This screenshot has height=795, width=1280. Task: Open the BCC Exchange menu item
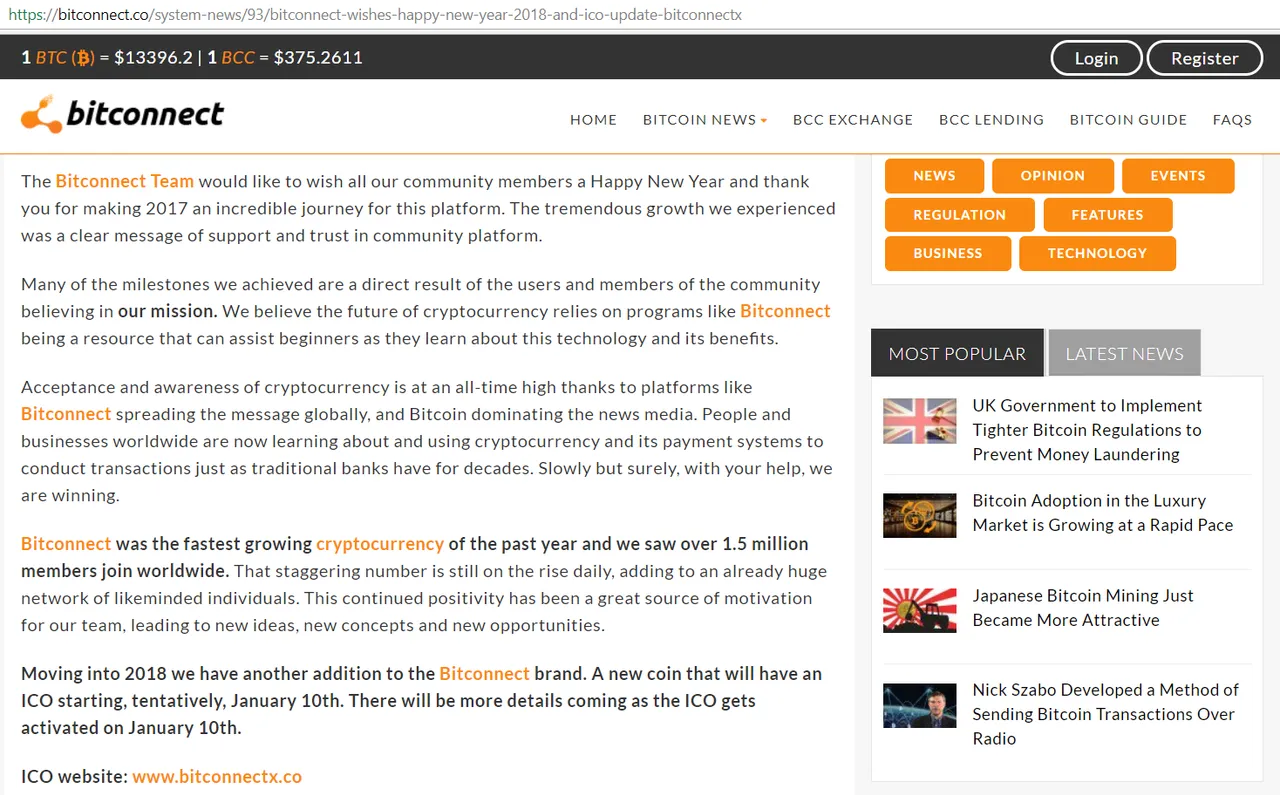click(x=853, y=120)
